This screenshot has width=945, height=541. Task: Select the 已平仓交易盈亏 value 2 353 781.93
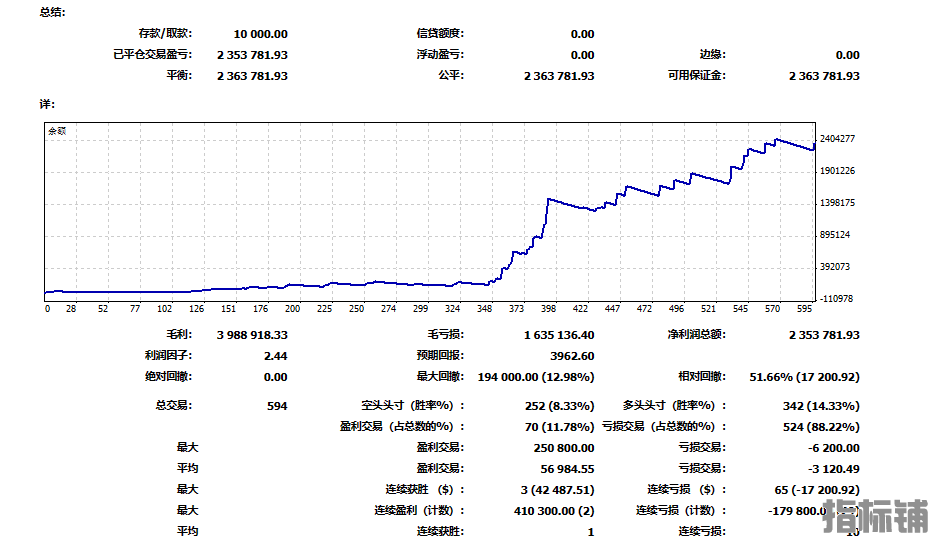[x=252, y=55]
